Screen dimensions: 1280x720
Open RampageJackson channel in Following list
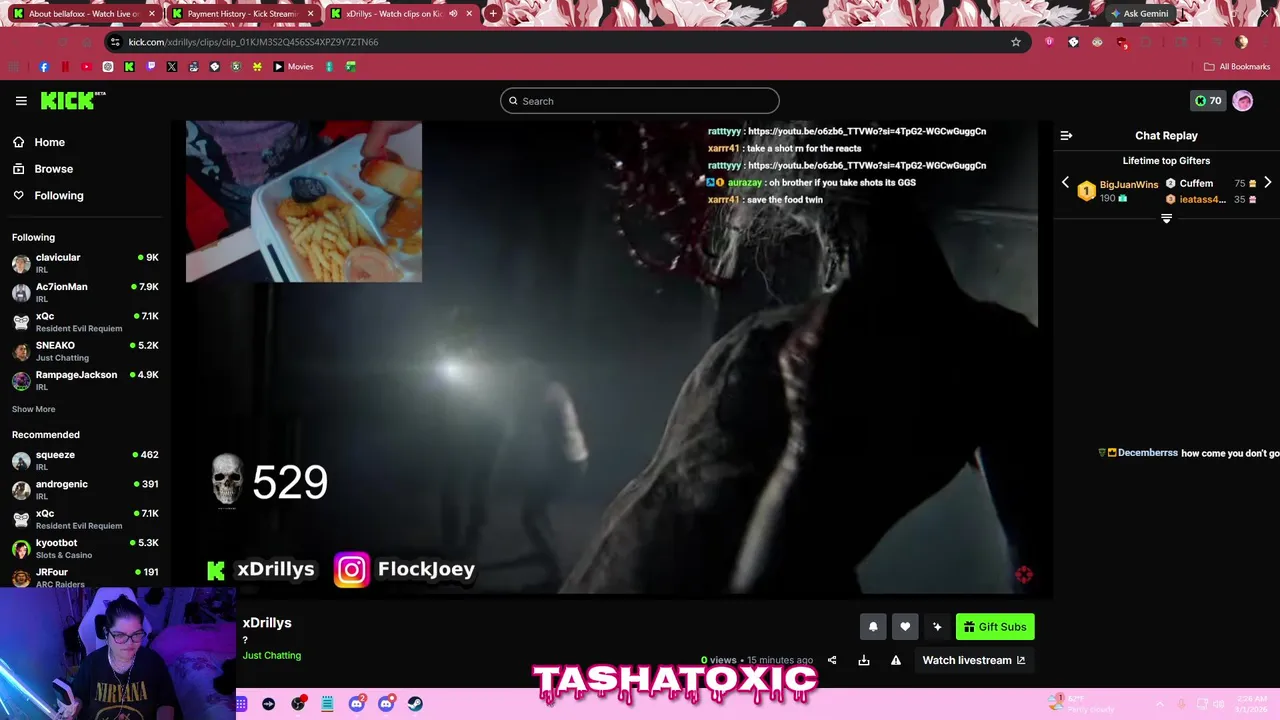[x=85, y=380]
